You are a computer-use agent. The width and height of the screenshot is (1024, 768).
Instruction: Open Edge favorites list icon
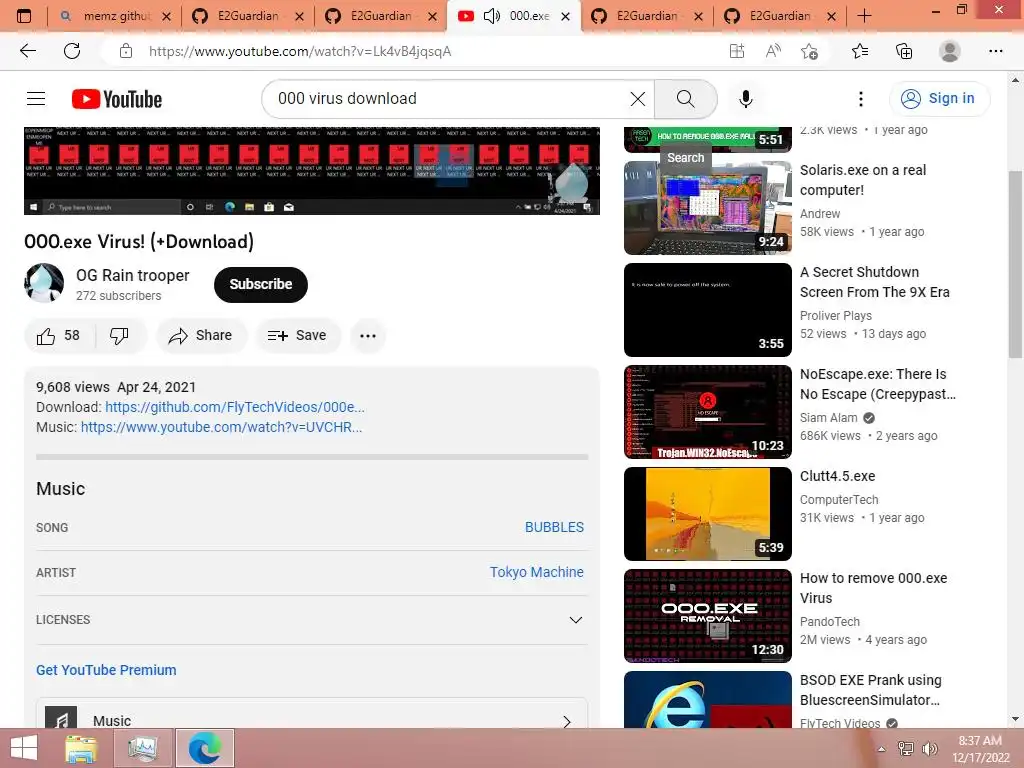pyautogui.click(x=860, y=51)
